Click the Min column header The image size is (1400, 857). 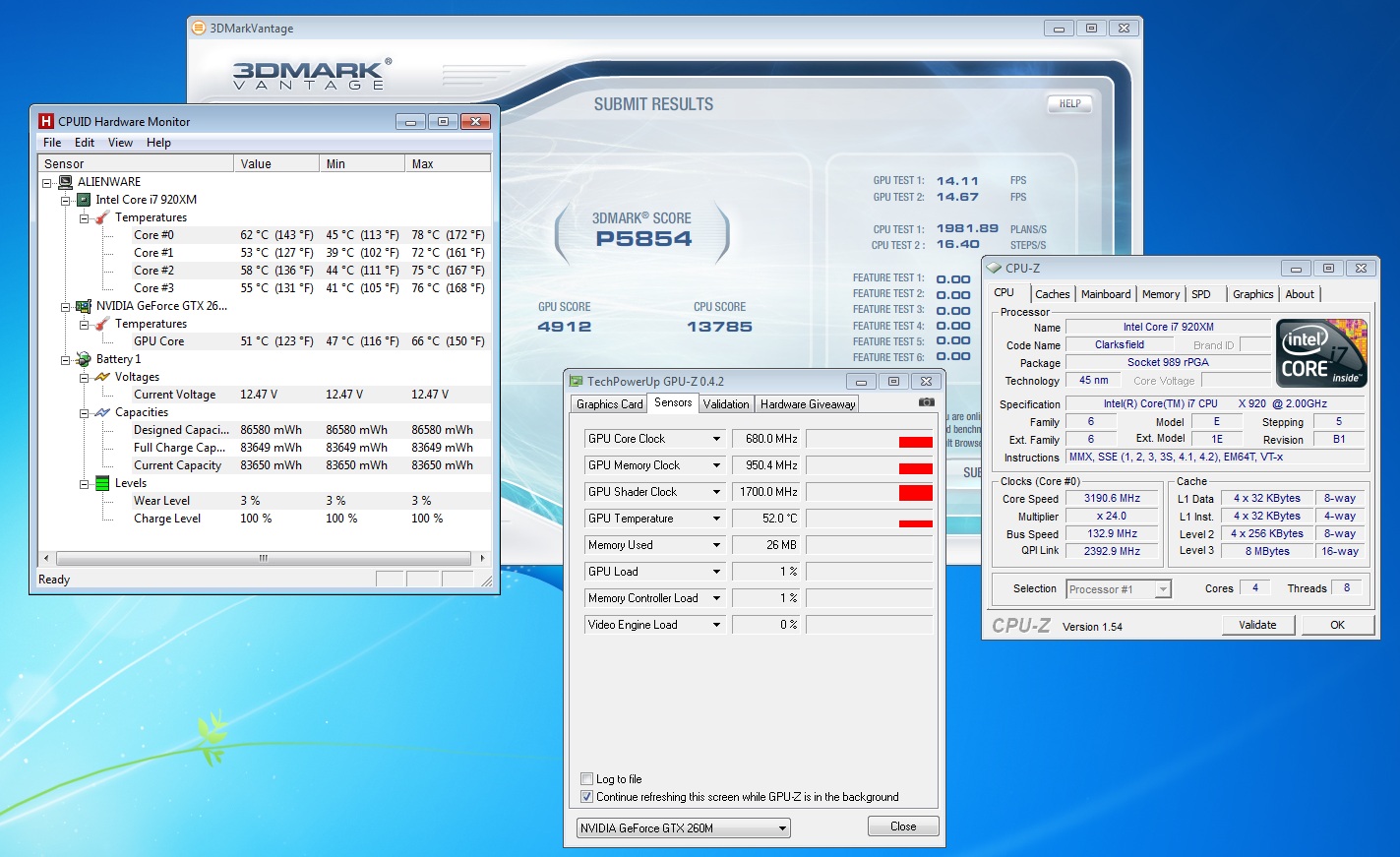pos(362,163)
